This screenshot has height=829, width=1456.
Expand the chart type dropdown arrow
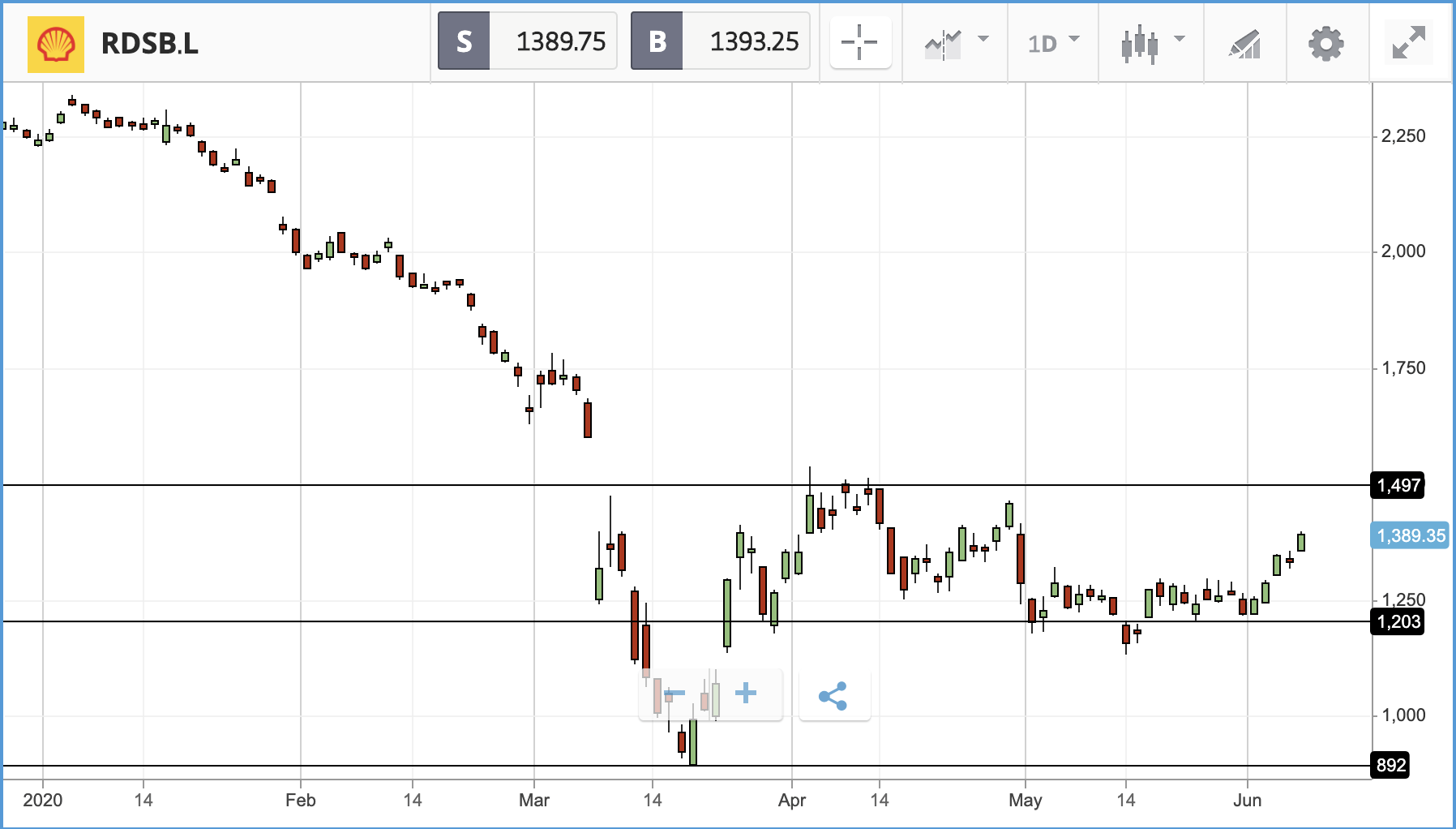pos(1180,38)
